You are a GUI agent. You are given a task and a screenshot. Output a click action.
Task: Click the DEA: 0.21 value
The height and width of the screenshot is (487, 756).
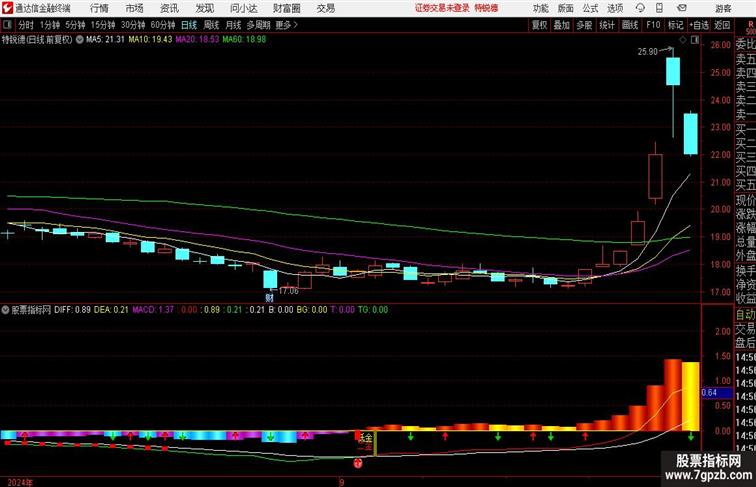pyautogui.click(x=111, y=310)
